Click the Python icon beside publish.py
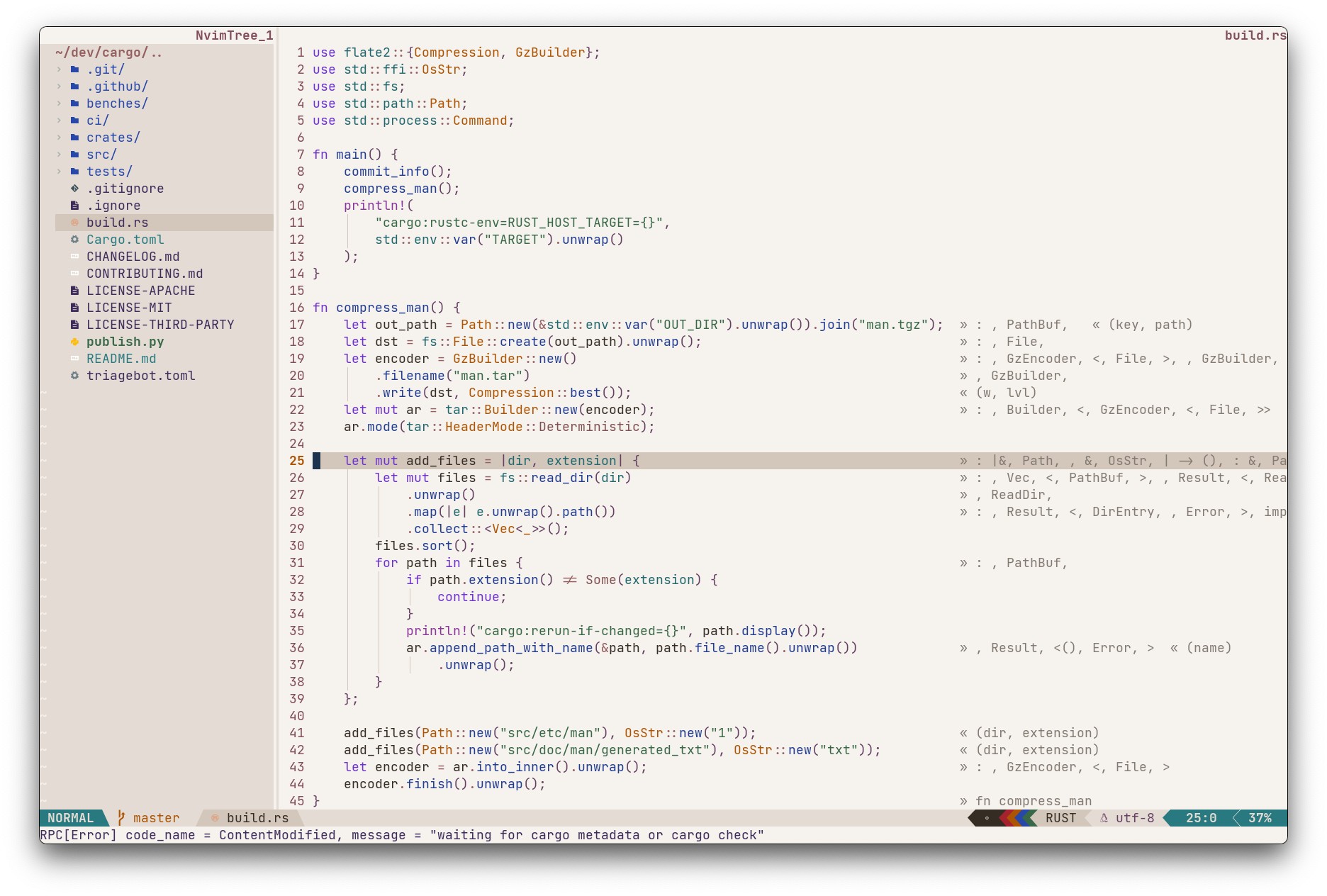This screenshot has height=896, width=1327. tap(74, 342)
